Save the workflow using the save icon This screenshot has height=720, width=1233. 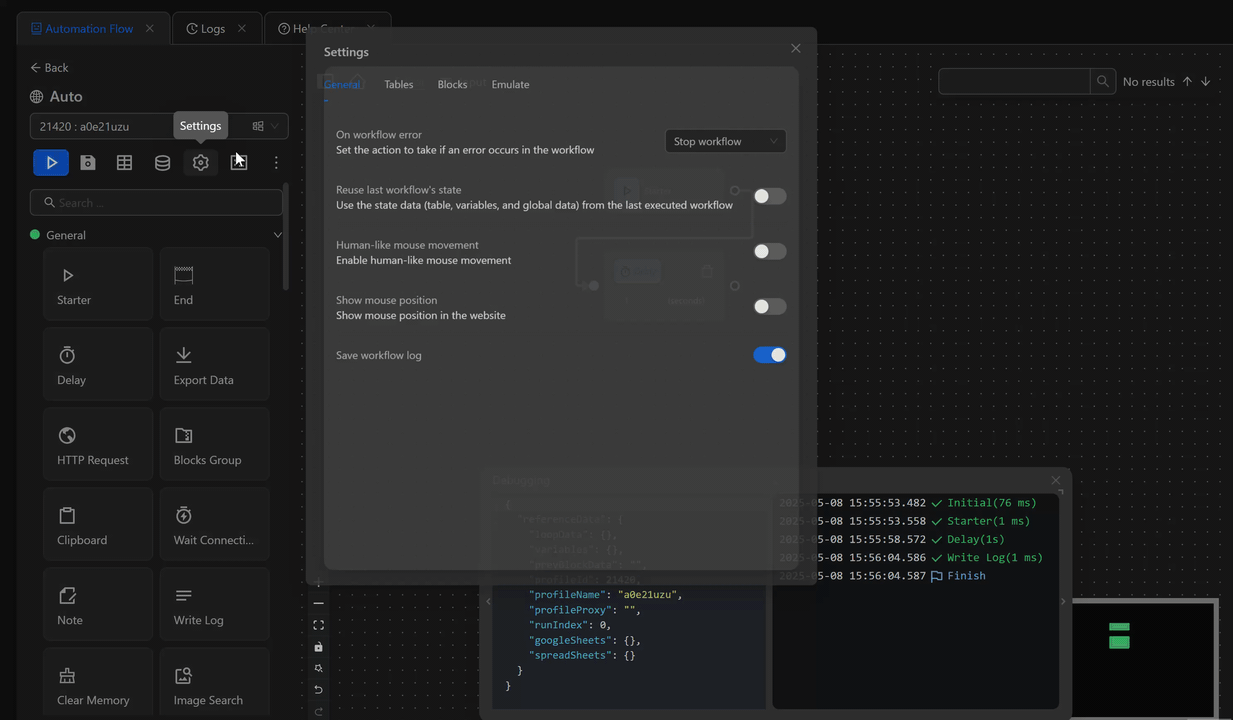point(87,162)
